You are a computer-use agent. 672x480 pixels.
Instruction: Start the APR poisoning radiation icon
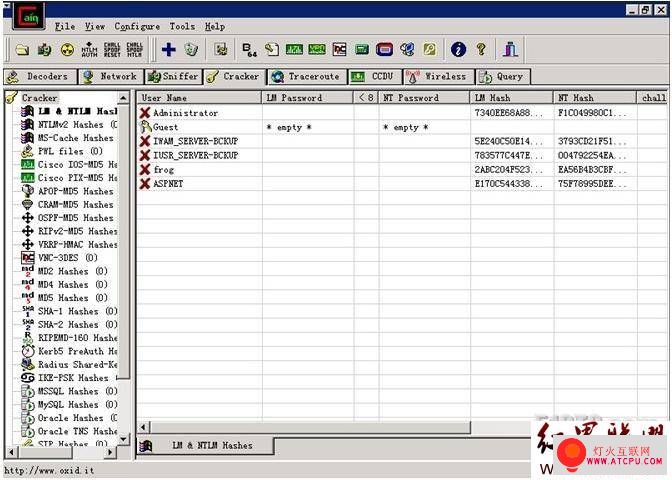(x=66, y=50)
